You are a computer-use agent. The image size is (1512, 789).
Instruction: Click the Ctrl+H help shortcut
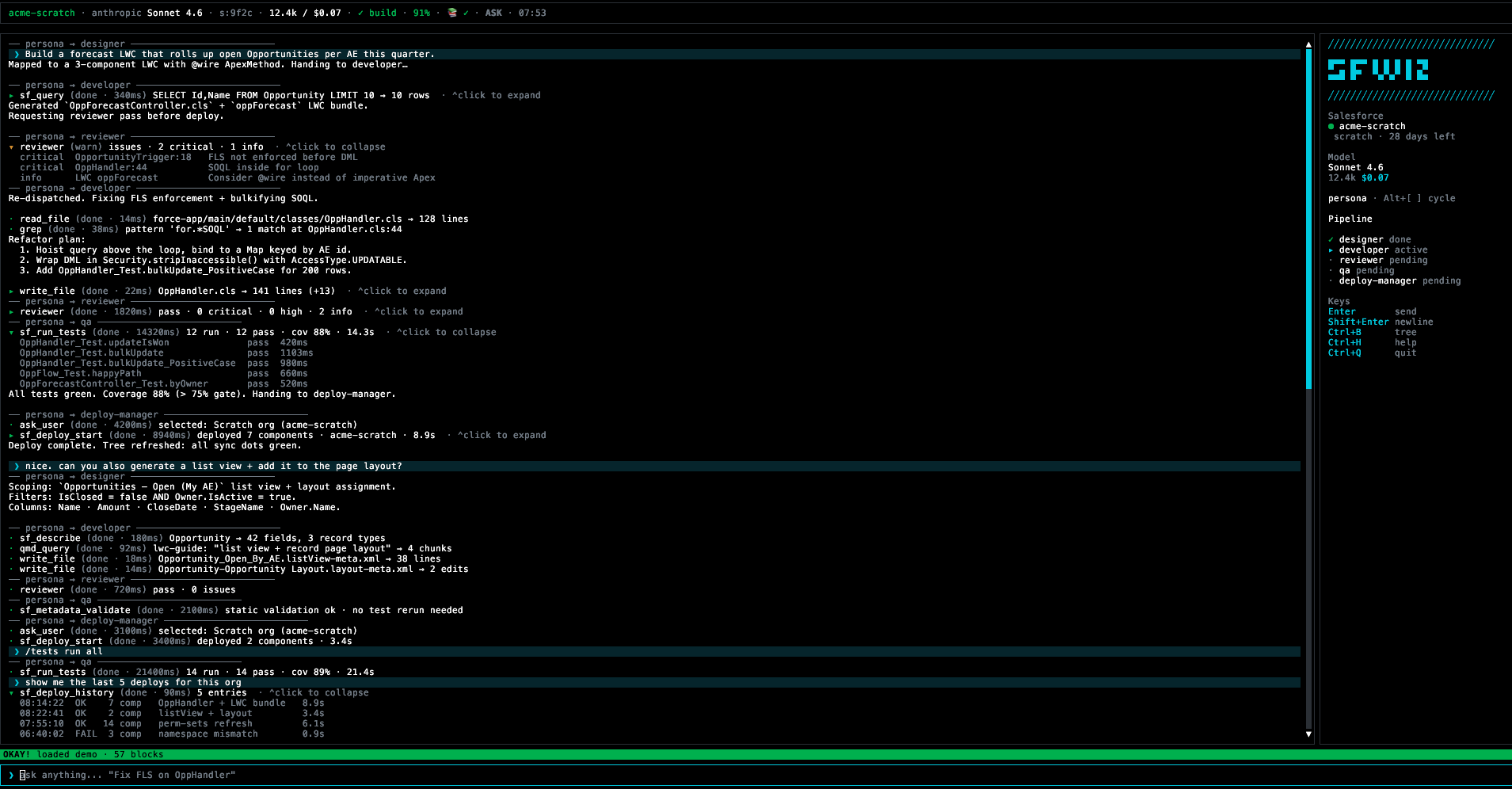coord(1373,342)
